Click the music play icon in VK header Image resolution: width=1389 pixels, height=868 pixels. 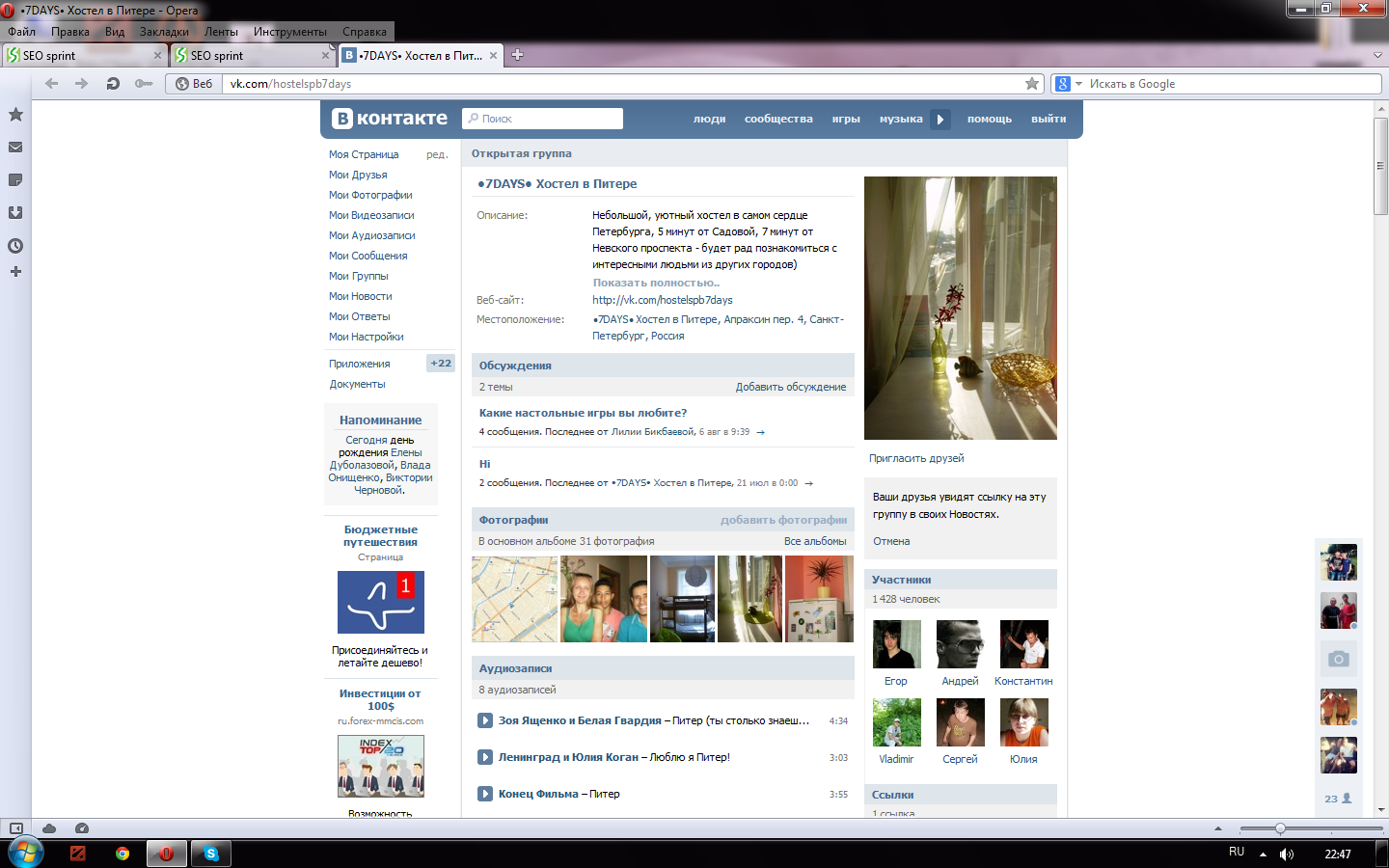click(940, 120)
